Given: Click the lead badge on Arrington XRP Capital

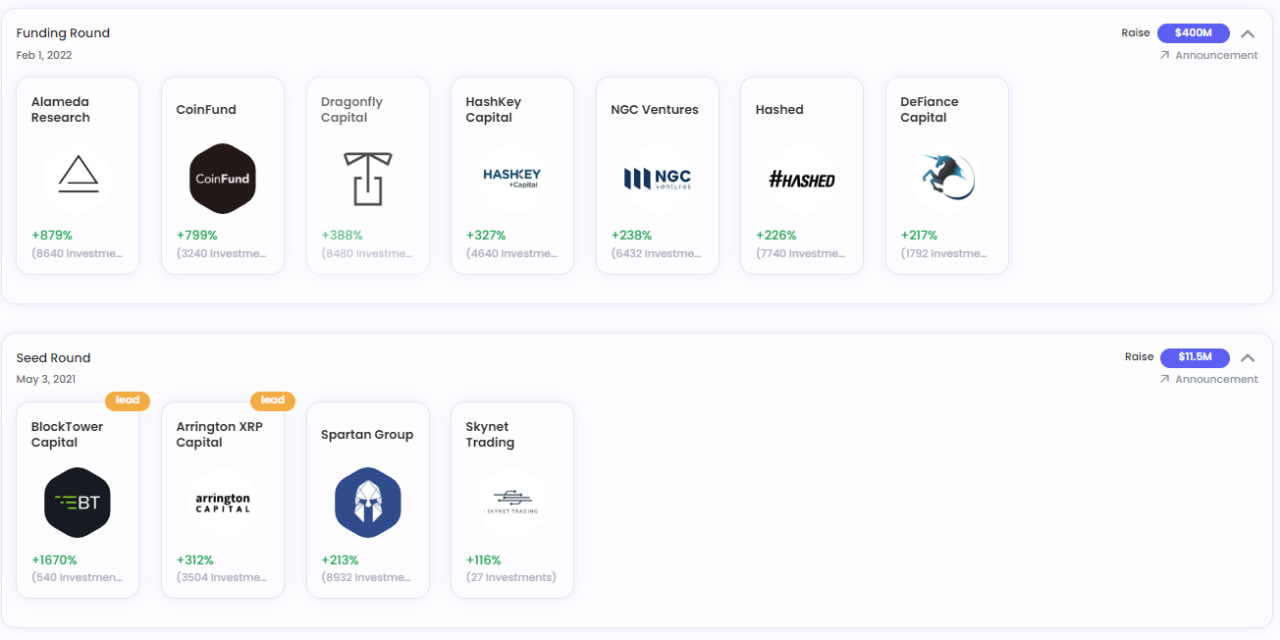Looking at the screenshot, I should point(273,400).
